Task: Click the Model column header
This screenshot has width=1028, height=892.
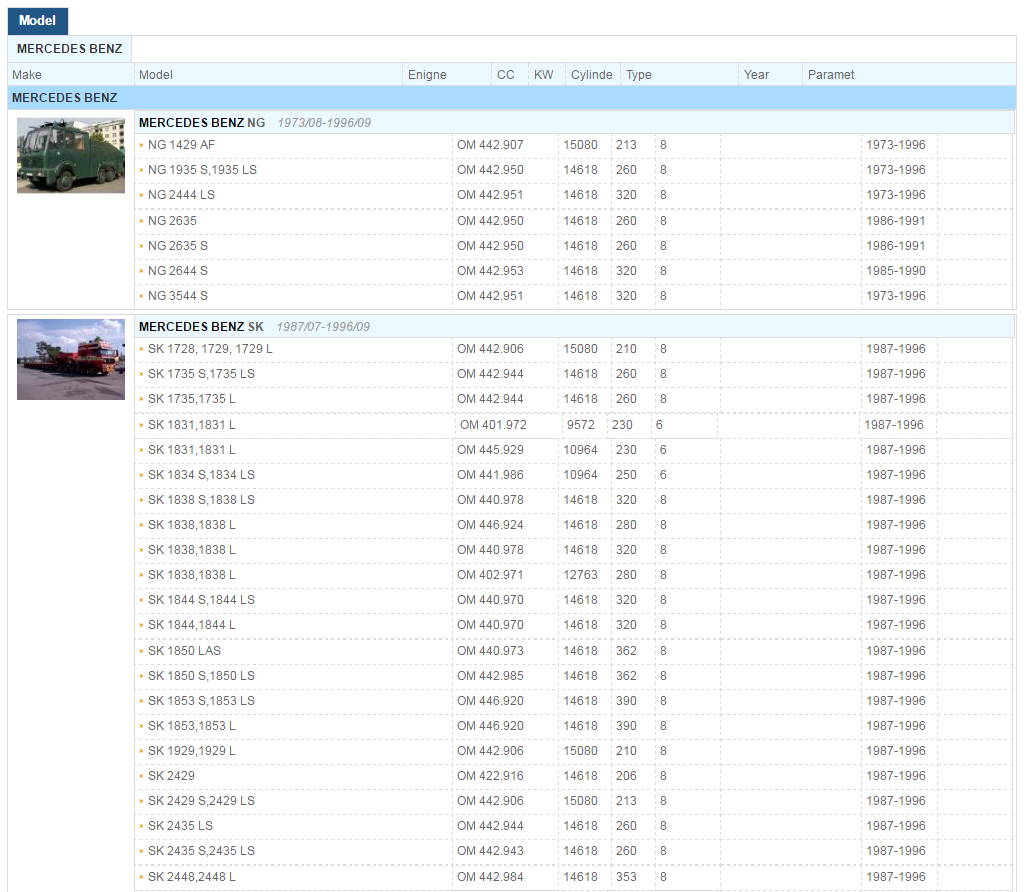Action: [155, 75]
